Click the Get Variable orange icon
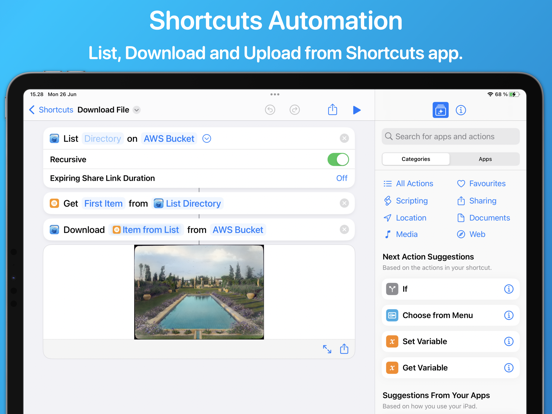The image size is (552, 414). (x=392, y=368)
